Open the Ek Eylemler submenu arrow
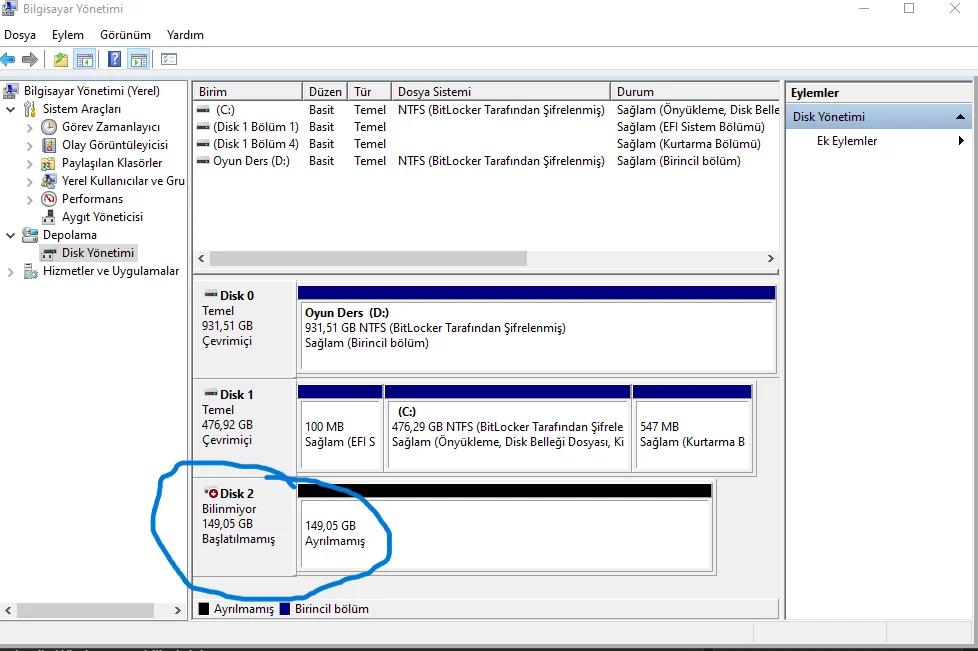The width and height of the screenshot is (978, 651). pos(961,141)
